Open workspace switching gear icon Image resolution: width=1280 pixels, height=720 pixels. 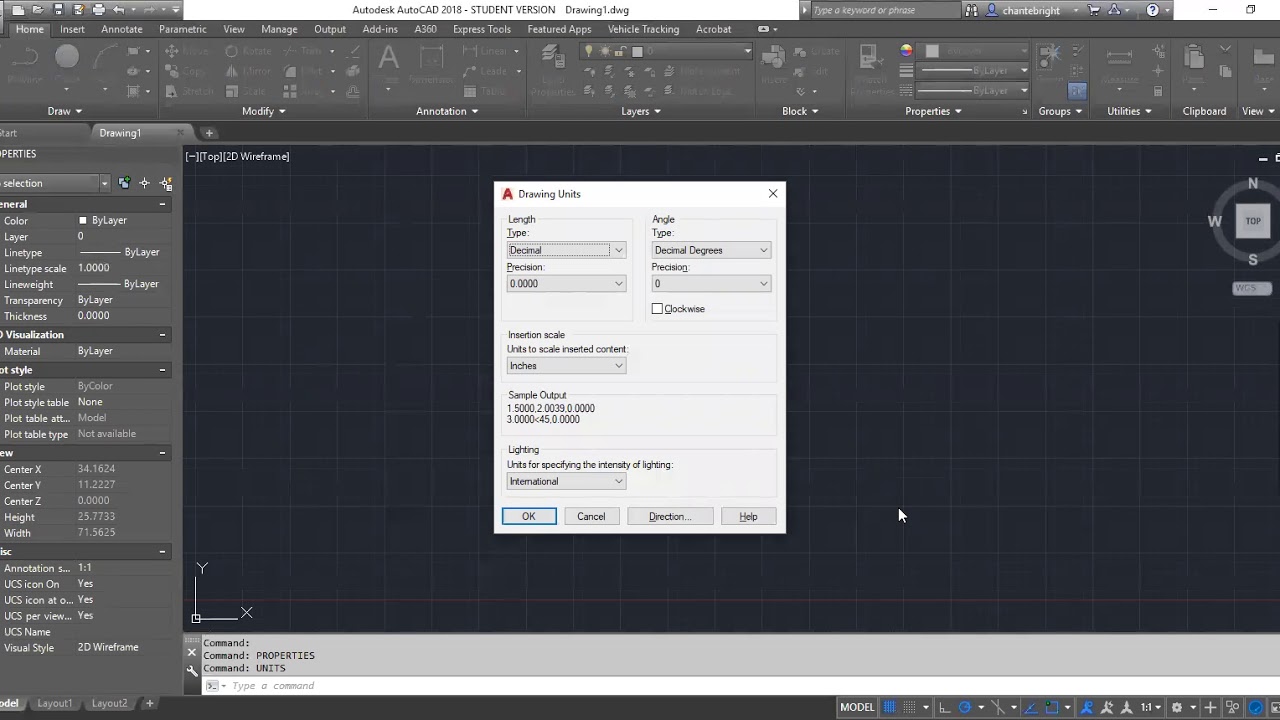[1177, 707]
